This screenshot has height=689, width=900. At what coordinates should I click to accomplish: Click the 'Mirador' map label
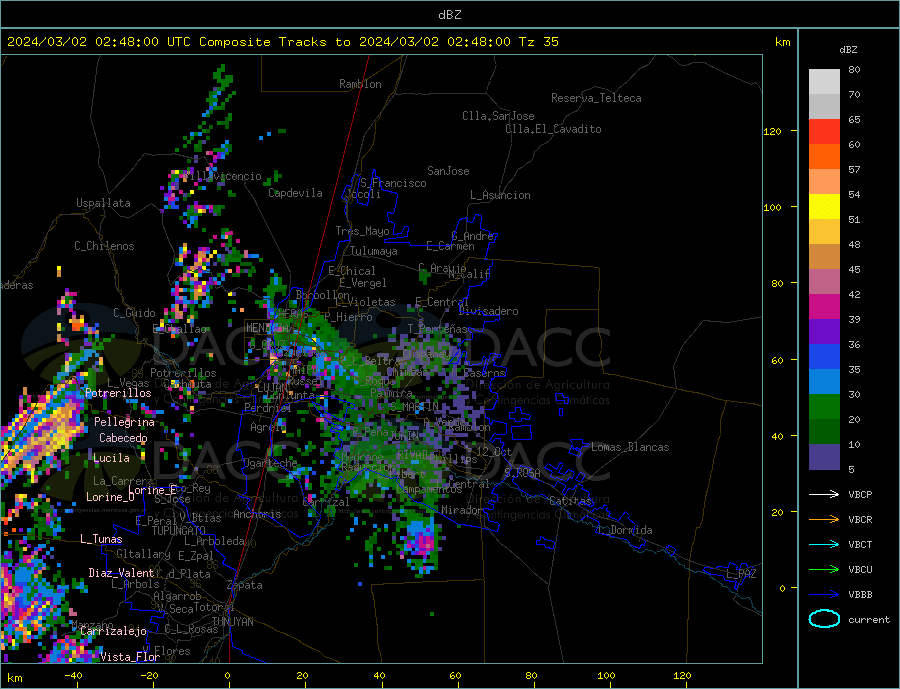pyautogui.click(x=461, y=510)
